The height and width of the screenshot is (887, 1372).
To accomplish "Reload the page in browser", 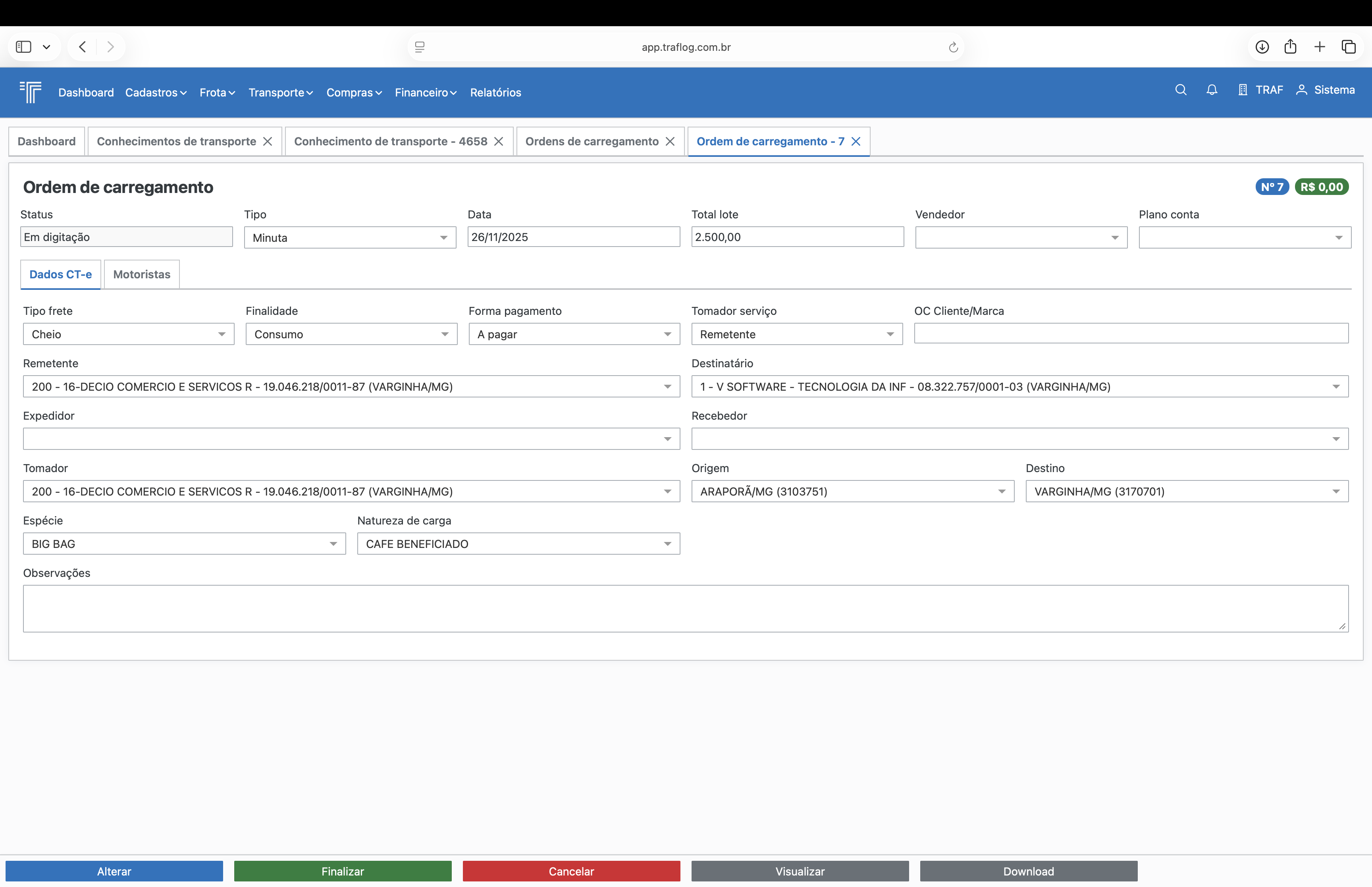I will (x=953, y=47).
